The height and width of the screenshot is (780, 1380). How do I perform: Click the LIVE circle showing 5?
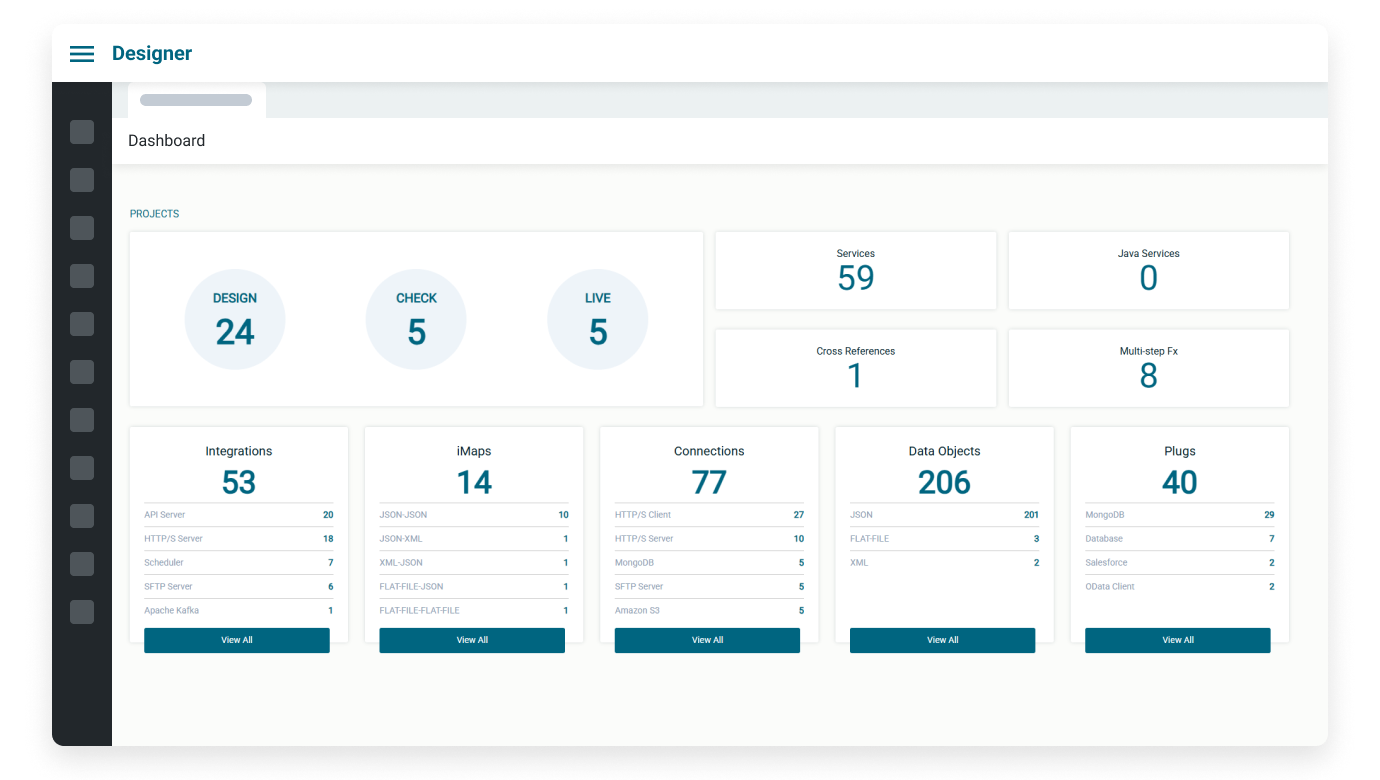597,320
